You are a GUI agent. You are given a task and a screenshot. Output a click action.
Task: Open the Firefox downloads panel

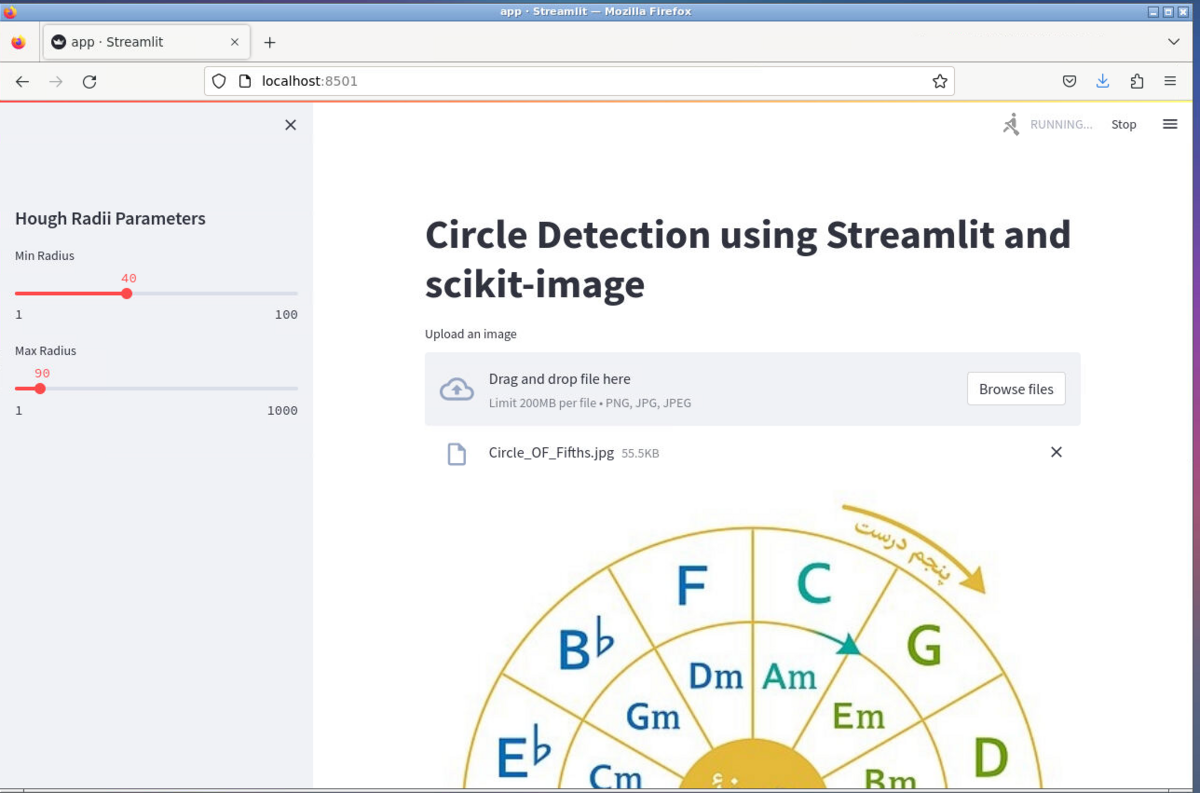coord(1103,81)
